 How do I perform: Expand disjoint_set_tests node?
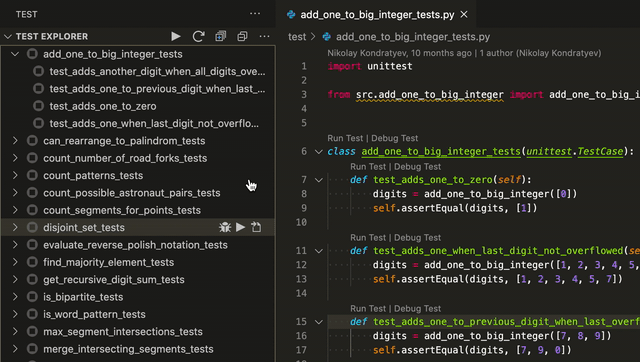pyautogui.click(x=15, y=227)
